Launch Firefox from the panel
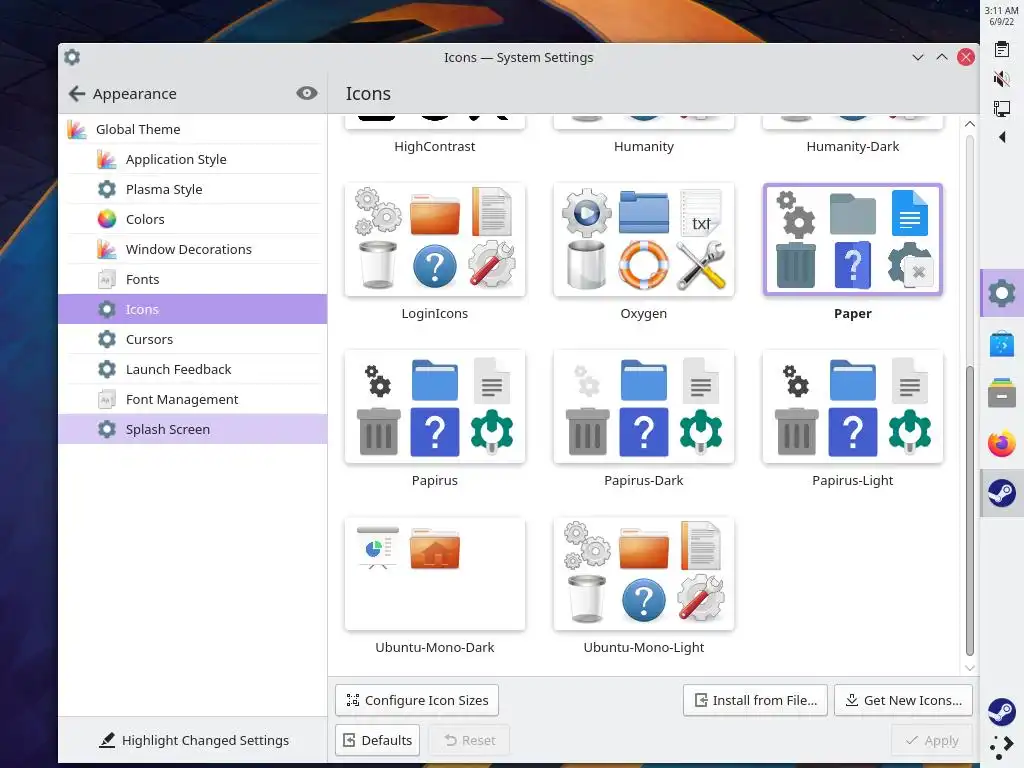1024x768 pixels. coord(1002,443)
